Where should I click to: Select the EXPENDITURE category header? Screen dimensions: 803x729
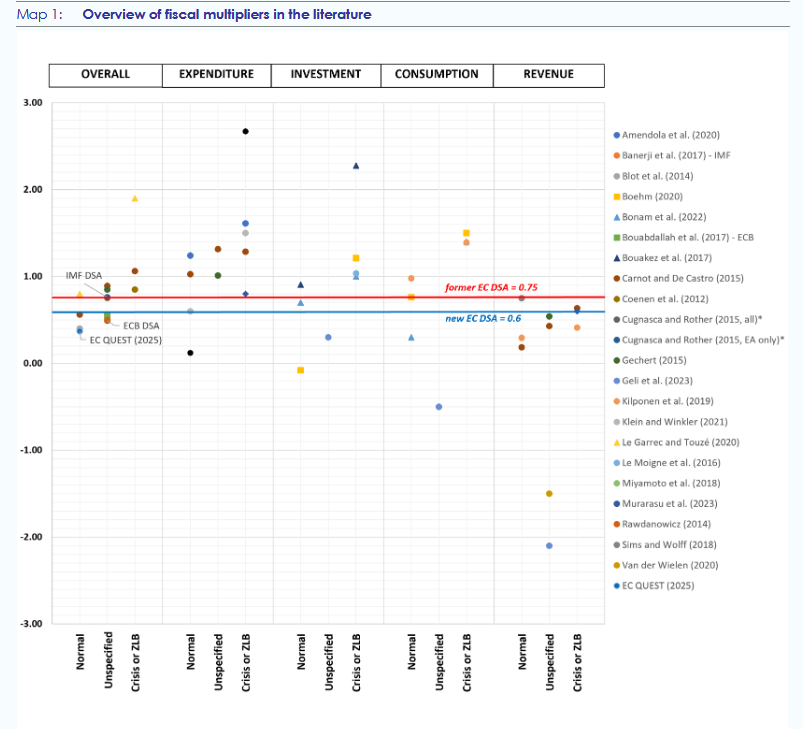click(x=216, y=75)
